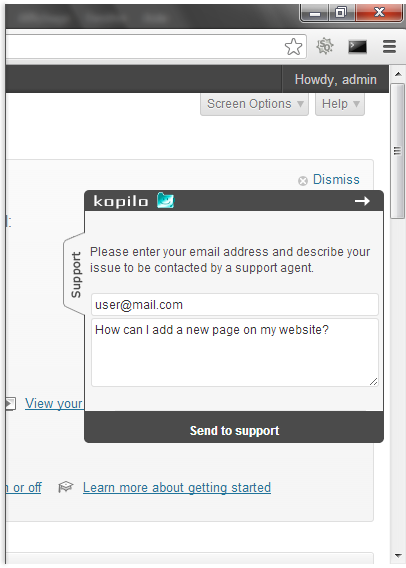Bookmark page with the star icon
406x568 pixels.
[x=293, y=47]
